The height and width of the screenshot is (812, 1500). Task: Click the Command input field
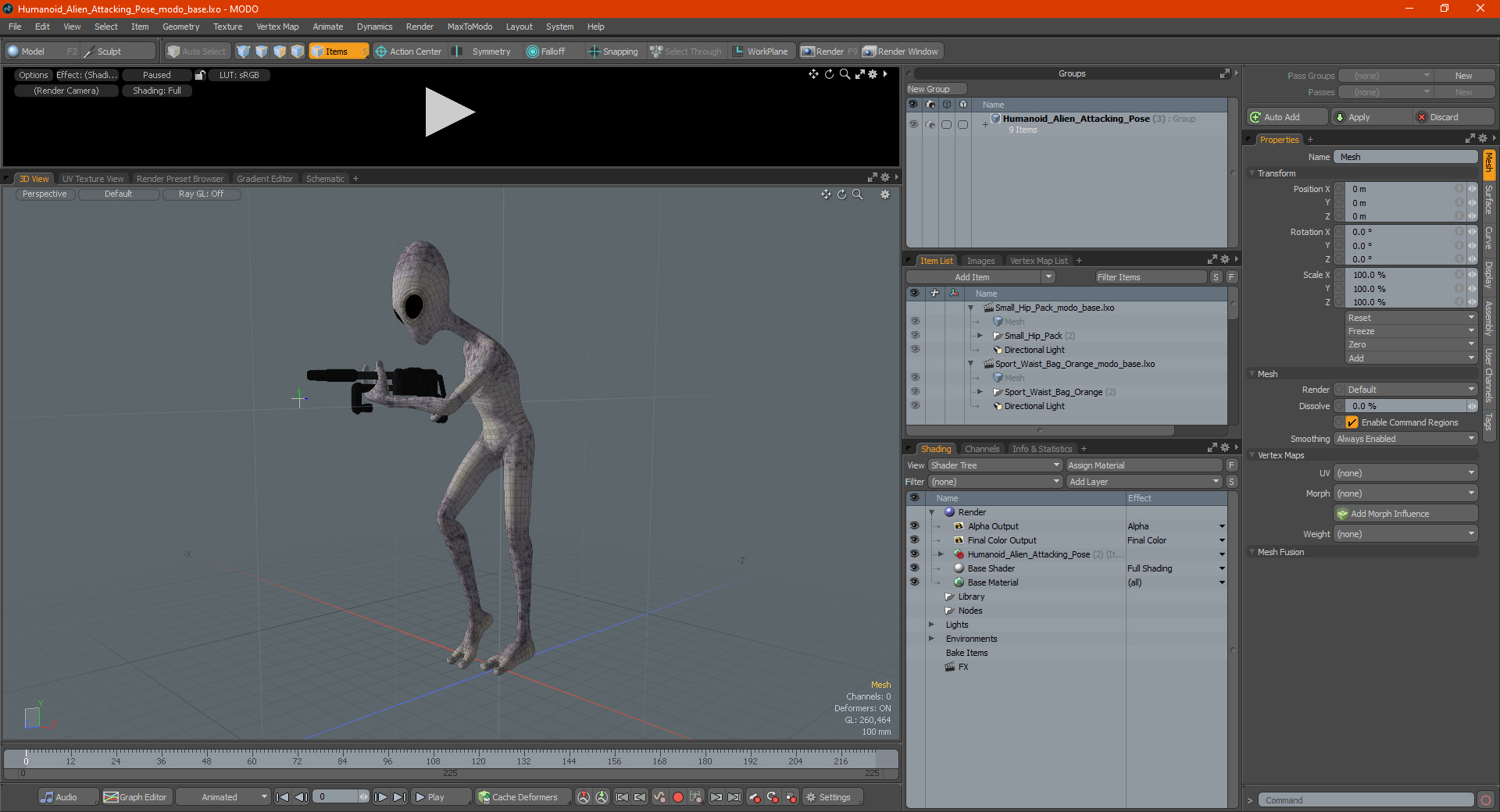point(1366,800)
